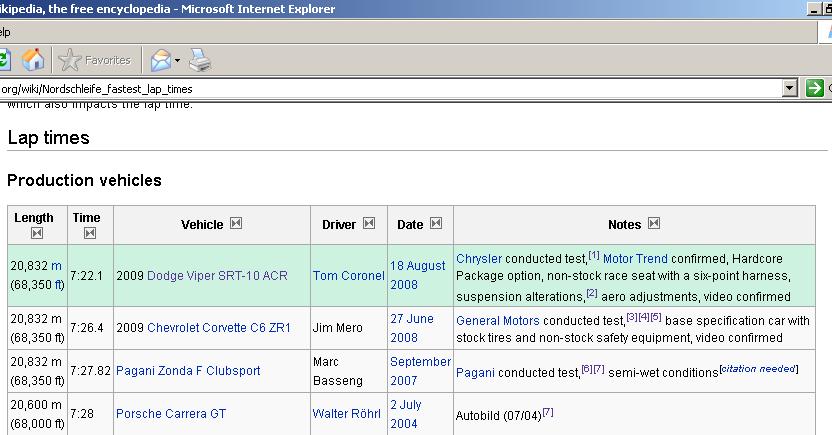The height and width of the screenshot is (435, 832).
Task: Click the Motor Trend link in Notes
Action: coord(635,258)
